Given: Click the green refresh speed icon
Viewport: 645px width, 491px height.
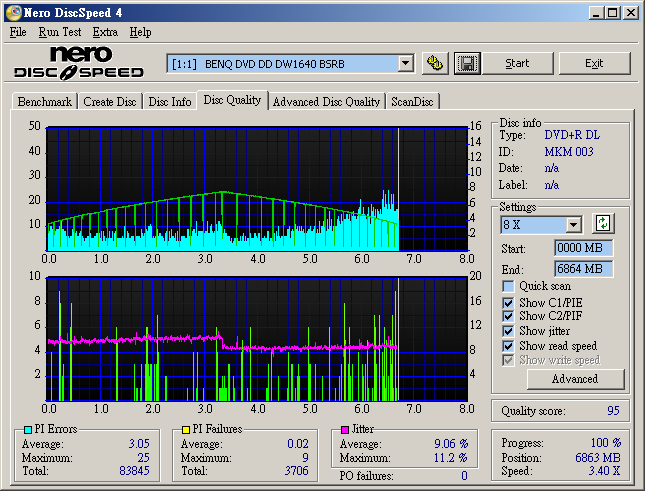Looking at the screenshot, I should pos(603,224).
